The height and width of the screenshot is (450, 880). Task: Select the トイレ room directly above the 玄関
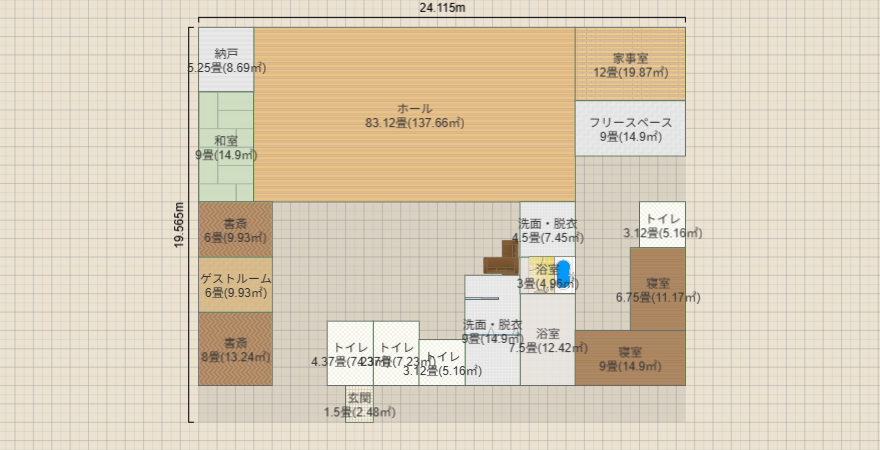tap(350, 353)
